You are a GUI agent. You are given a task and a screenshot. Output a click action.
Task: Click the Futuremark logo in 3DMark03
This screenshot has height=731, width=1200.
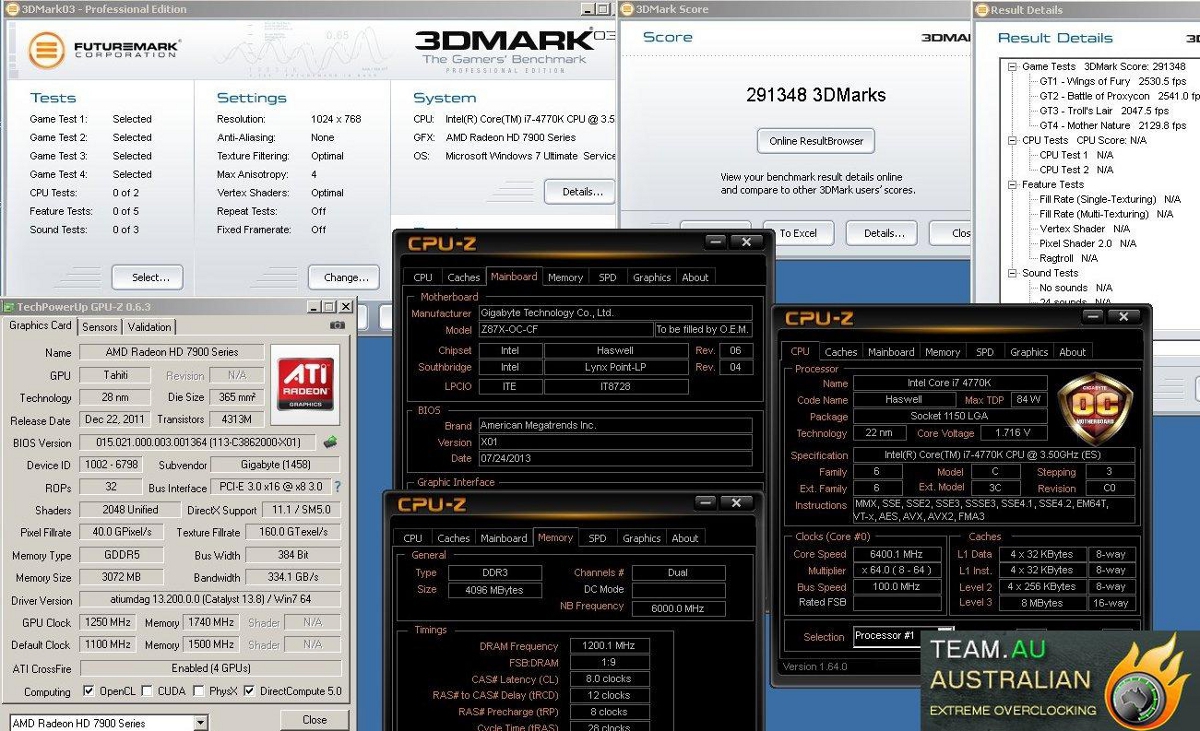(104, 49)
